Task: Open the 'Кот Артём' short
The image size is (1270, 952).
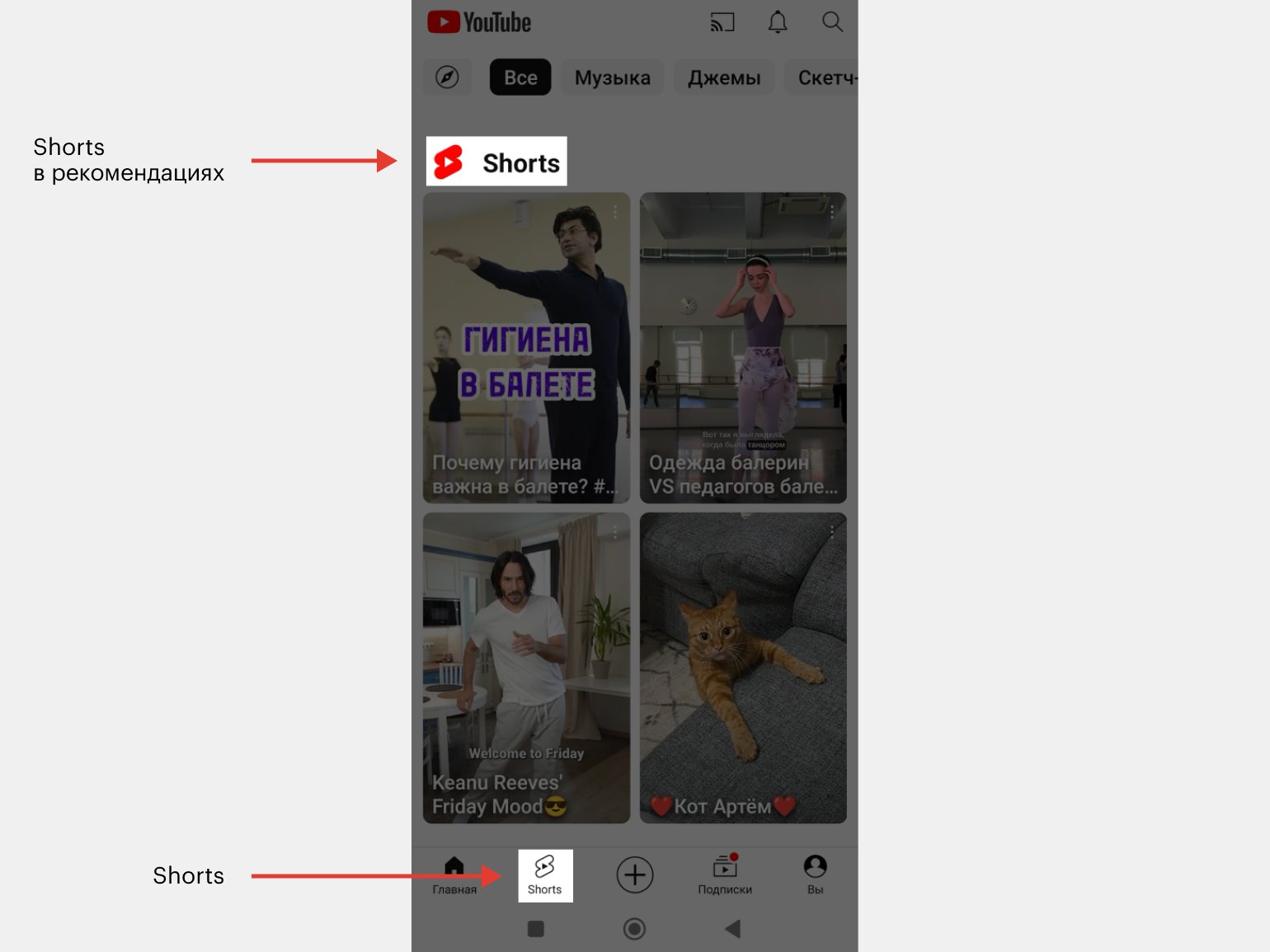Action: click(743, 668)
